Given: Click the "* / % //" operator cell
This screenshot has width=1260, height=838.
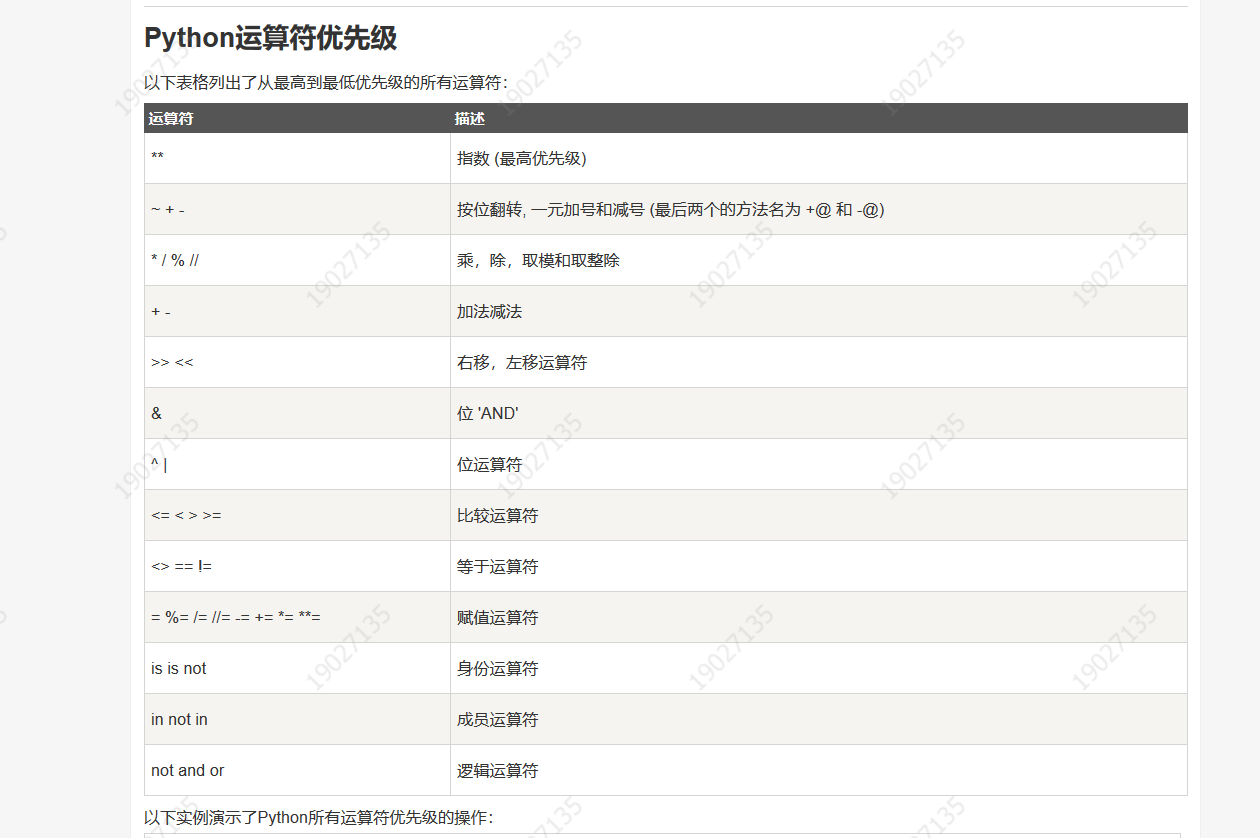Looking at the screenshot, I should tap(297, 260).
